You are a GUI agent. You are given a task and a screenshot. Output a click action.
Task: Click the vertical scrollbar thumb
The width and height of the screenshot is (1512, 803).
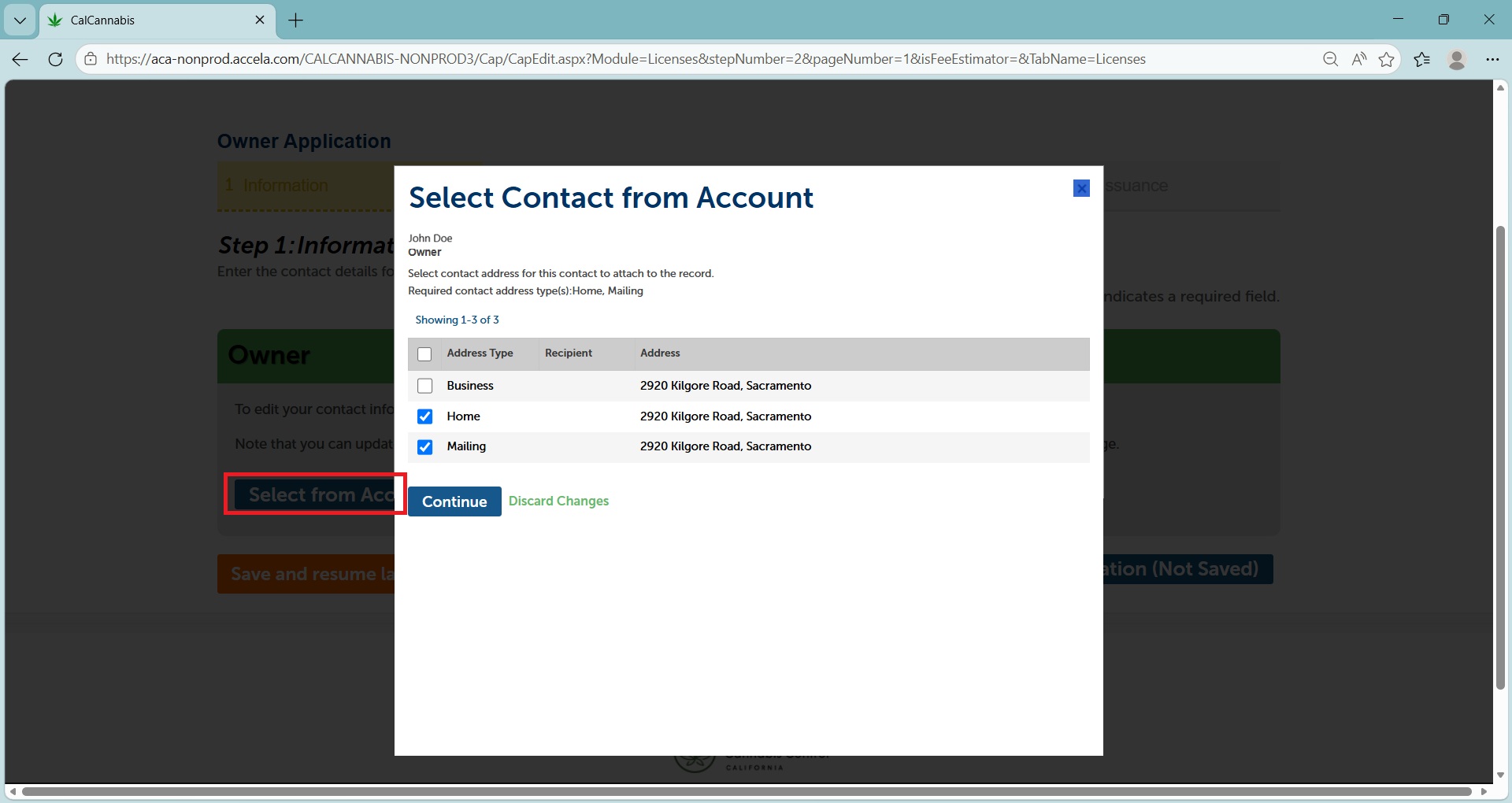(x=1500, y=457)
